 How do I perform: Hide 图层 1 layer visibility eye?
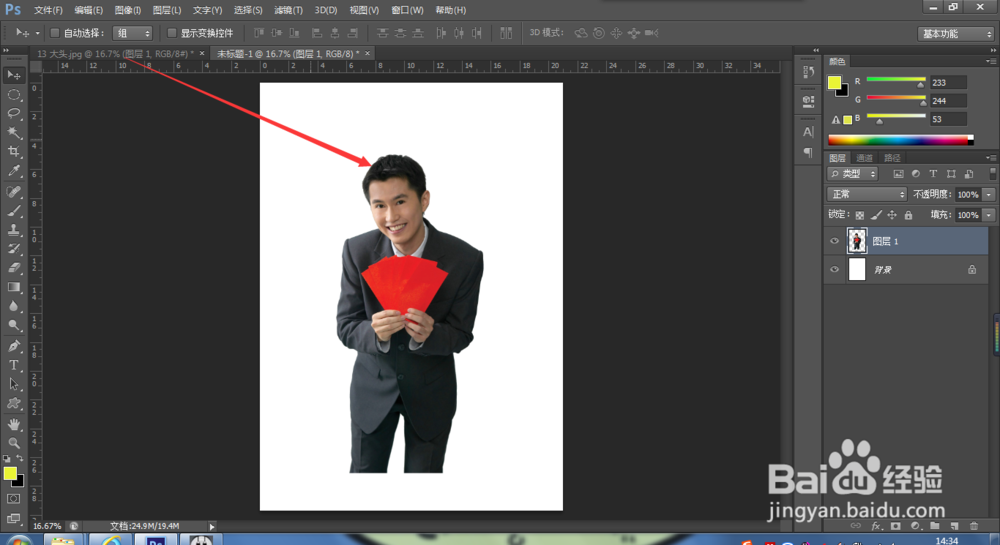tap(834, 241)
